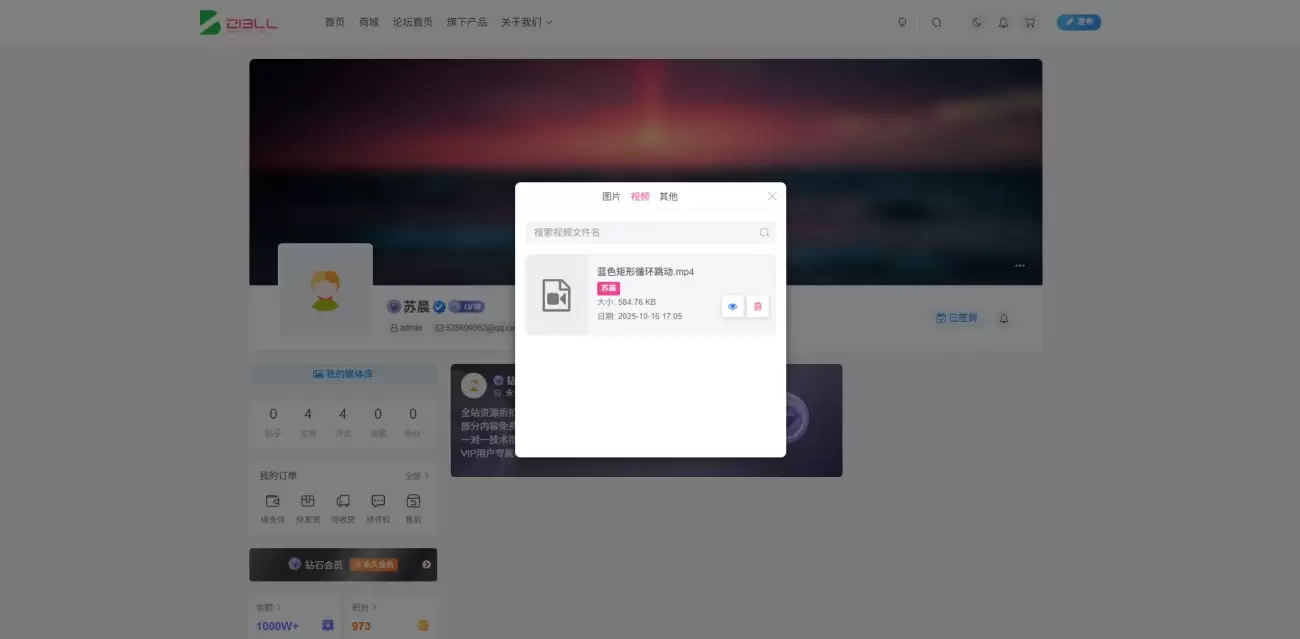This screenshot has width=1300, height=639.
Task: Click the 发布 publish button
Action: [1078, 22]
